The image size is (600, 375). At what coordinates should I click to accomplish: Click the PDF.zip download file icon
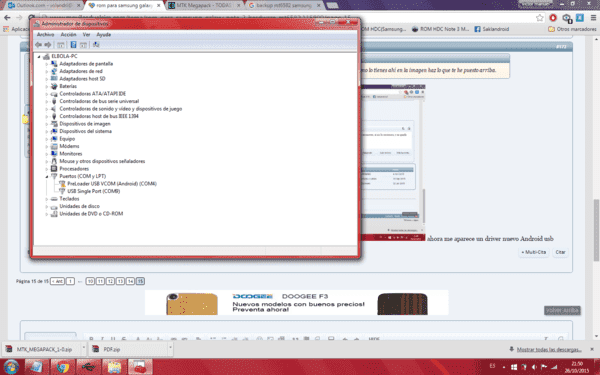[x=96, y=349]
